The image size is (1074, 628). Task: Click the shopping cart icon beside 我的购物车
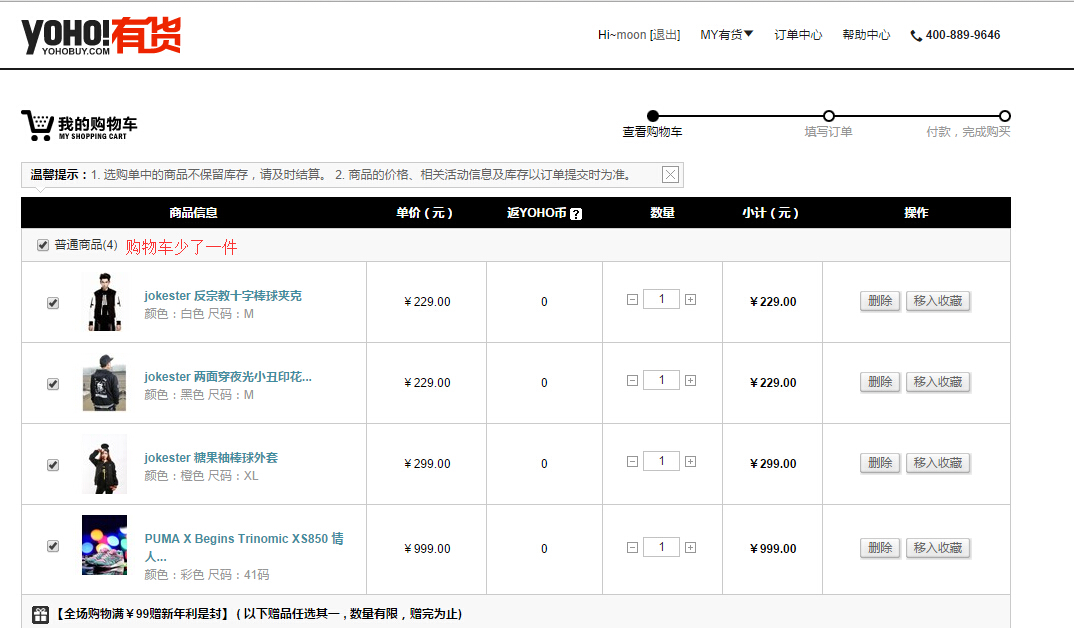(37, 125)
